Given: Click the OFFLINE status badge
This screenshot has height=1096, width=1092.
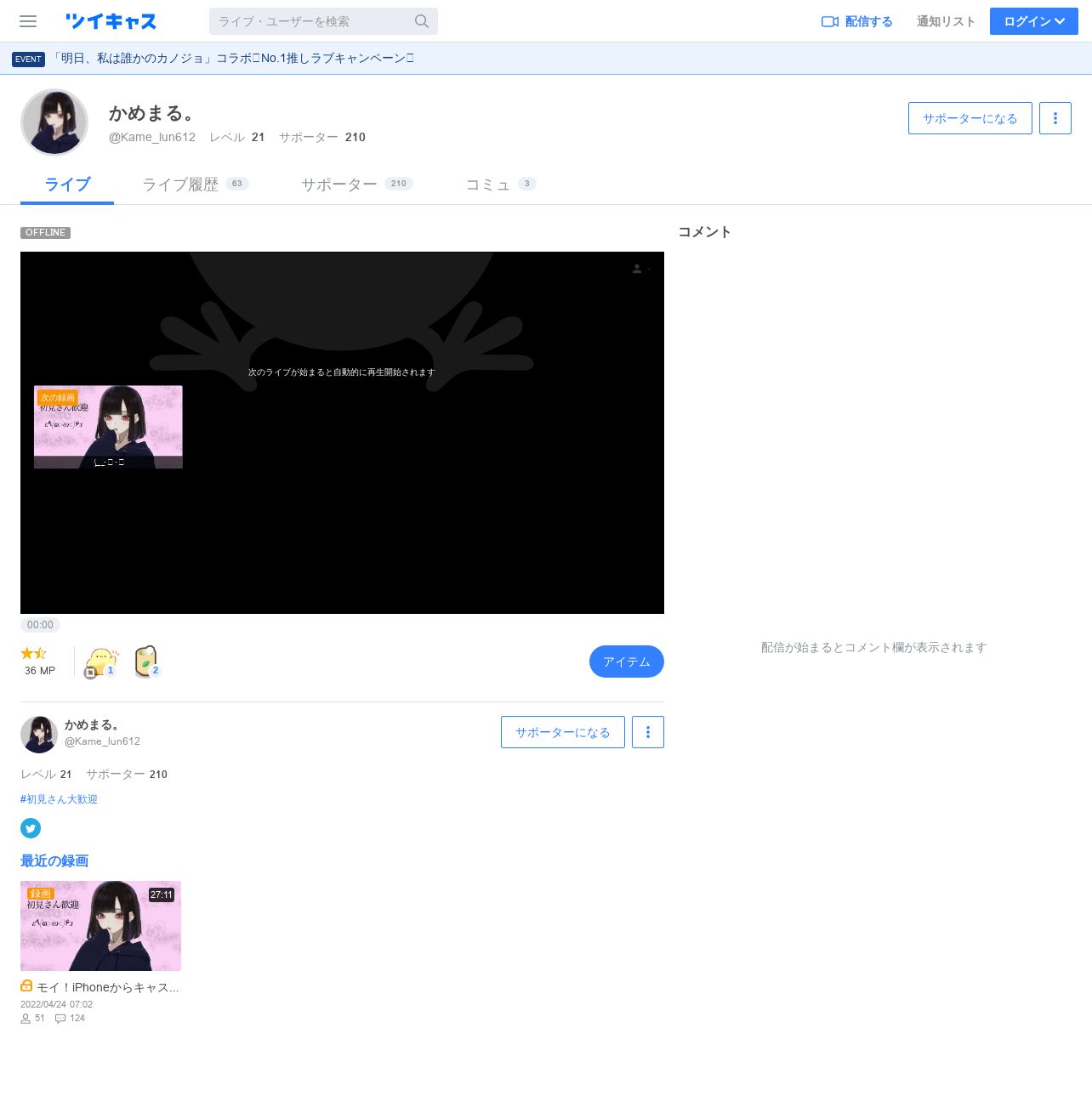Looking at the screenshot, I should (46, 233).
